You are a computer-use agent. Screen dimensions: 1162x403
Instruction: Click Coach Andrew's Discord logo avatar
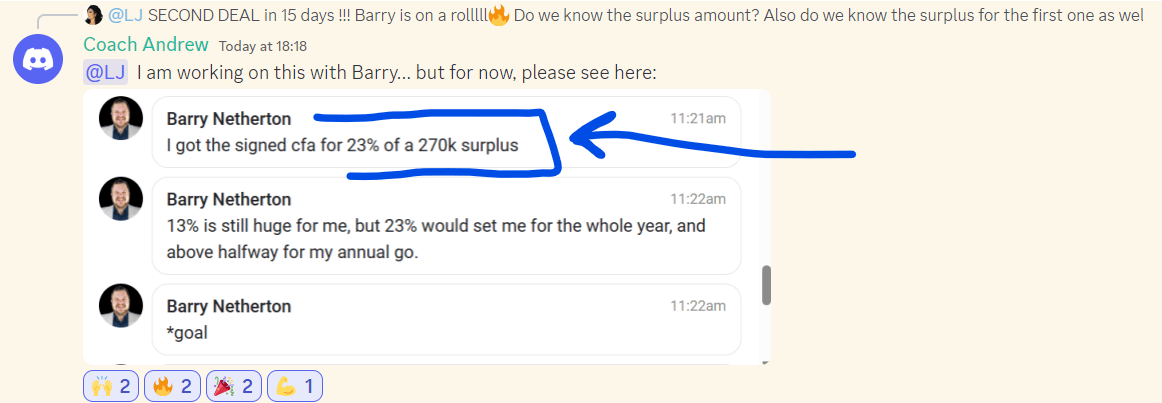(38, 60)
